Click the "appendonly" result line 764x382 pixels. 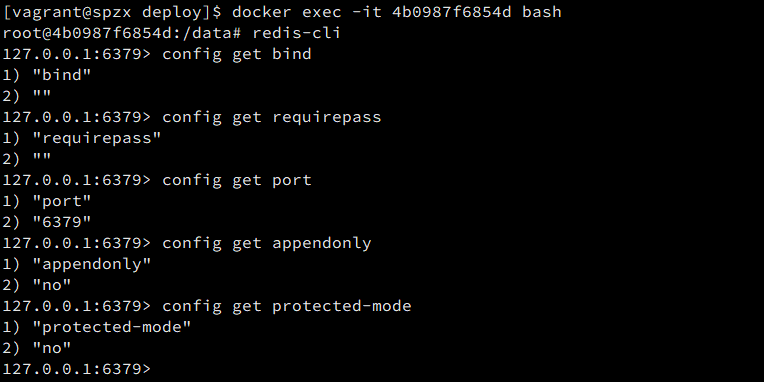pos(77,265)
